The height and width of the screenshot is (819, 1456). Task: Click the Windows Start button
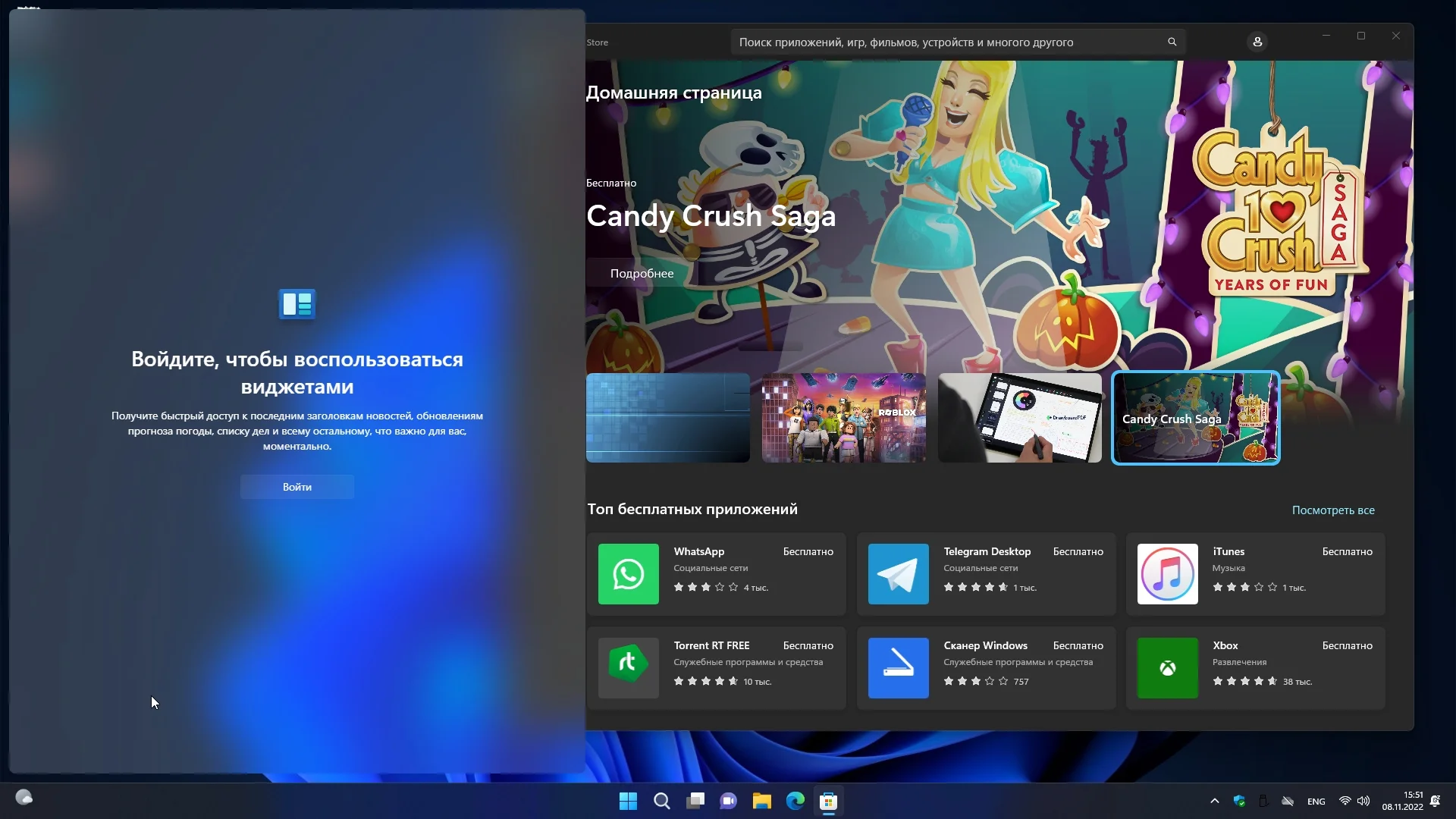coord(628,801)
